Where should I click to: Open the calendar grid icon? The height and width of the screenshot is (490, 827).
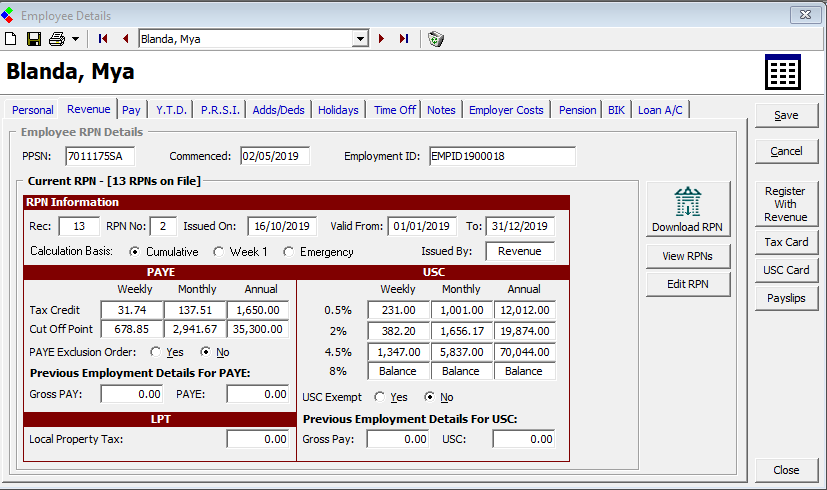(783, 73)
